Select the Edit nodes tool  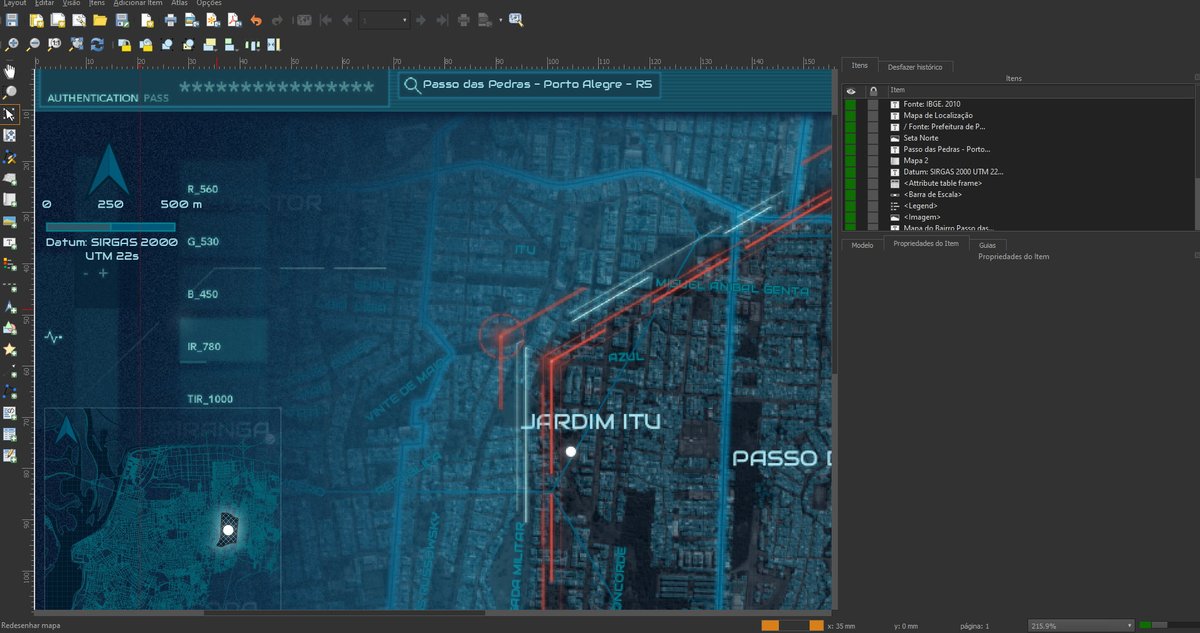coord(10,157)
